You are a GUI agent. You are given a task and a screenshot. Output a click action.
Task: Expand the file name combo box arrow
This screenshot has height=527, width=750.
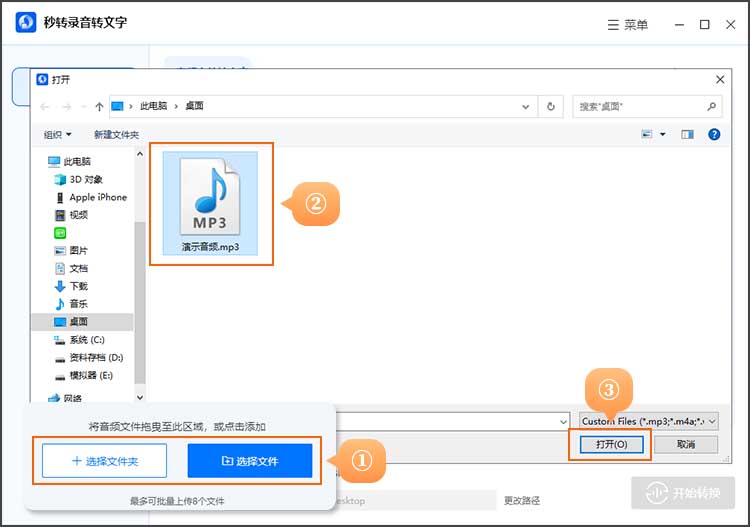[561, 421]
